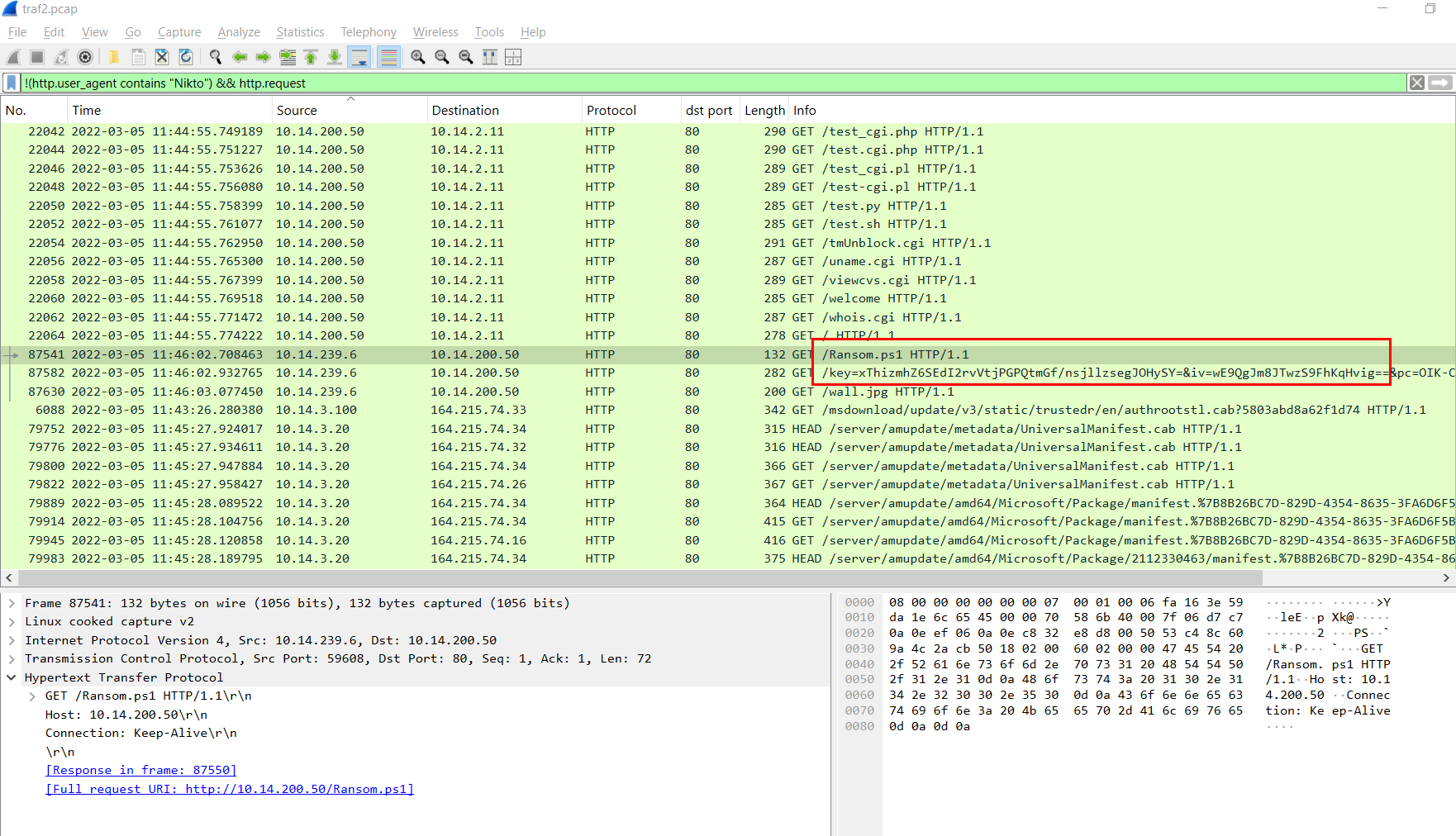Viewport: 1456px width, 836px height.
Task: Open the Response in frame 87550 link
Action: pos(141,770)
